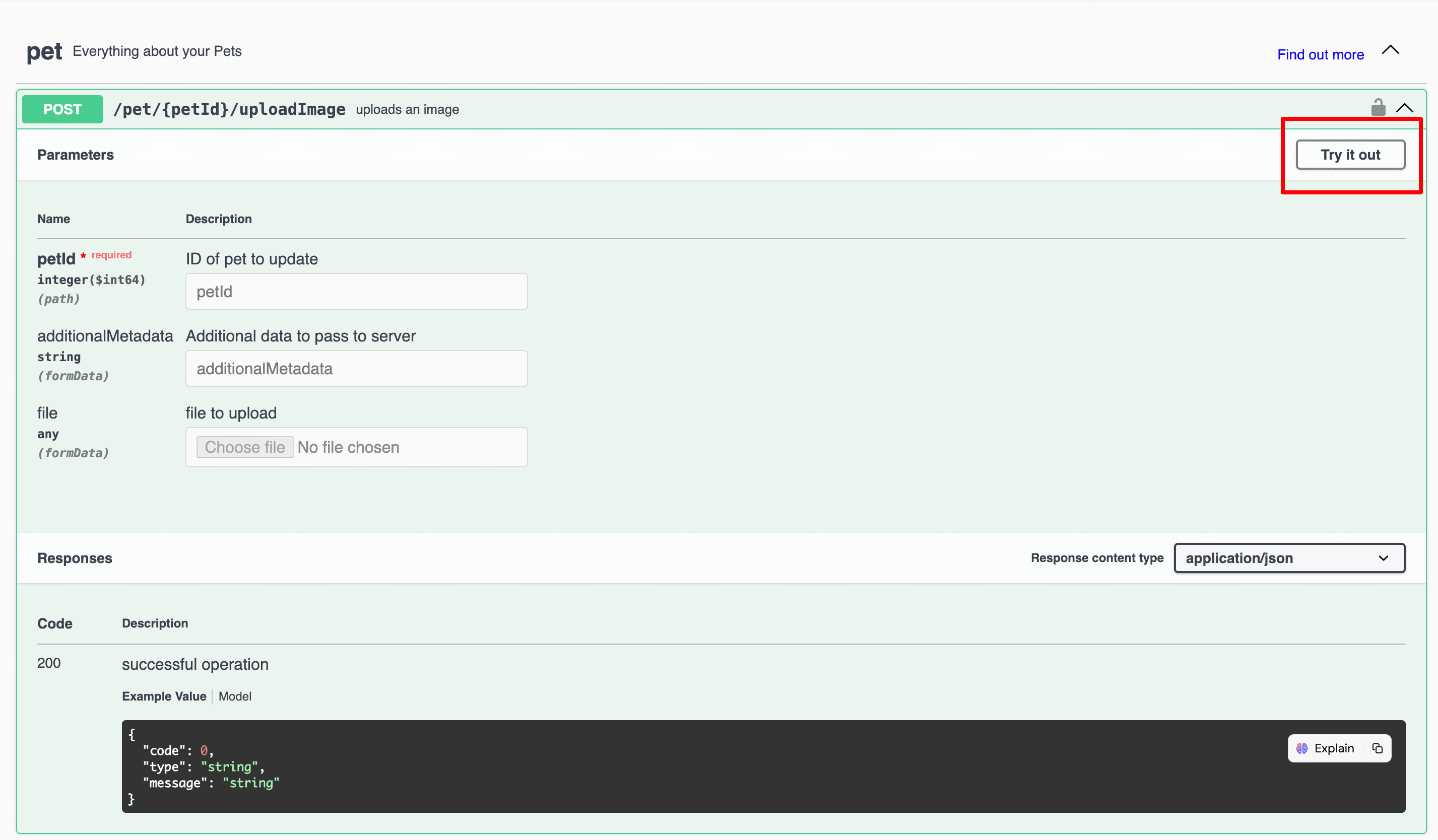
Task: Click the authorization lock icon
Action: (x=1378, y=108)
